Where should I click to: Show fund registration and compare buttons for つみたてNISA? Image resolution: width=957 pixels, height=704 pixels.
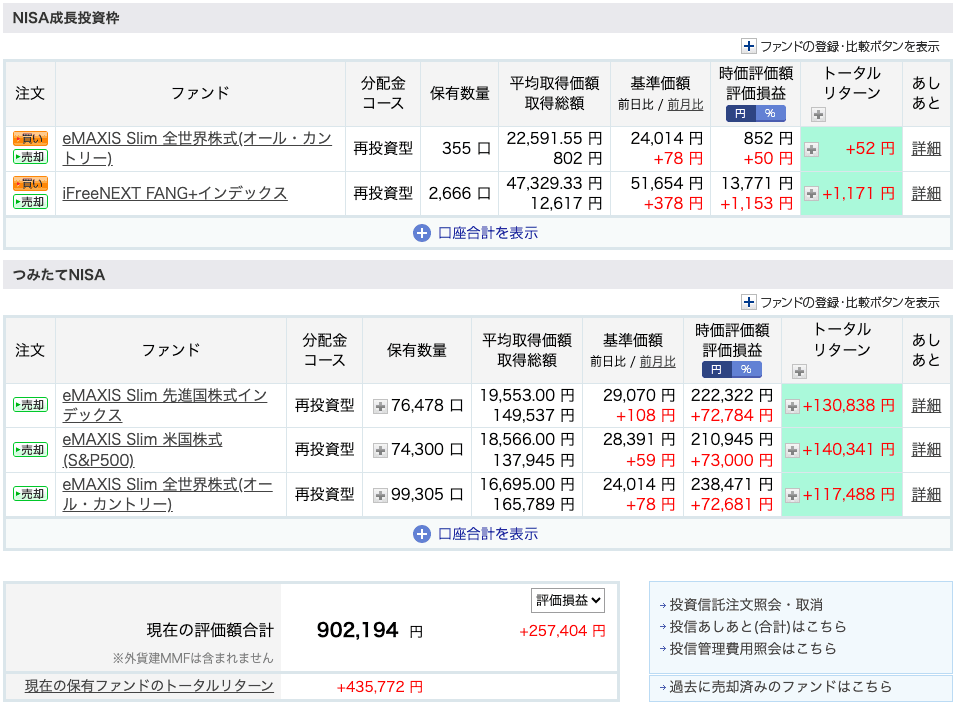click(840, 302)
